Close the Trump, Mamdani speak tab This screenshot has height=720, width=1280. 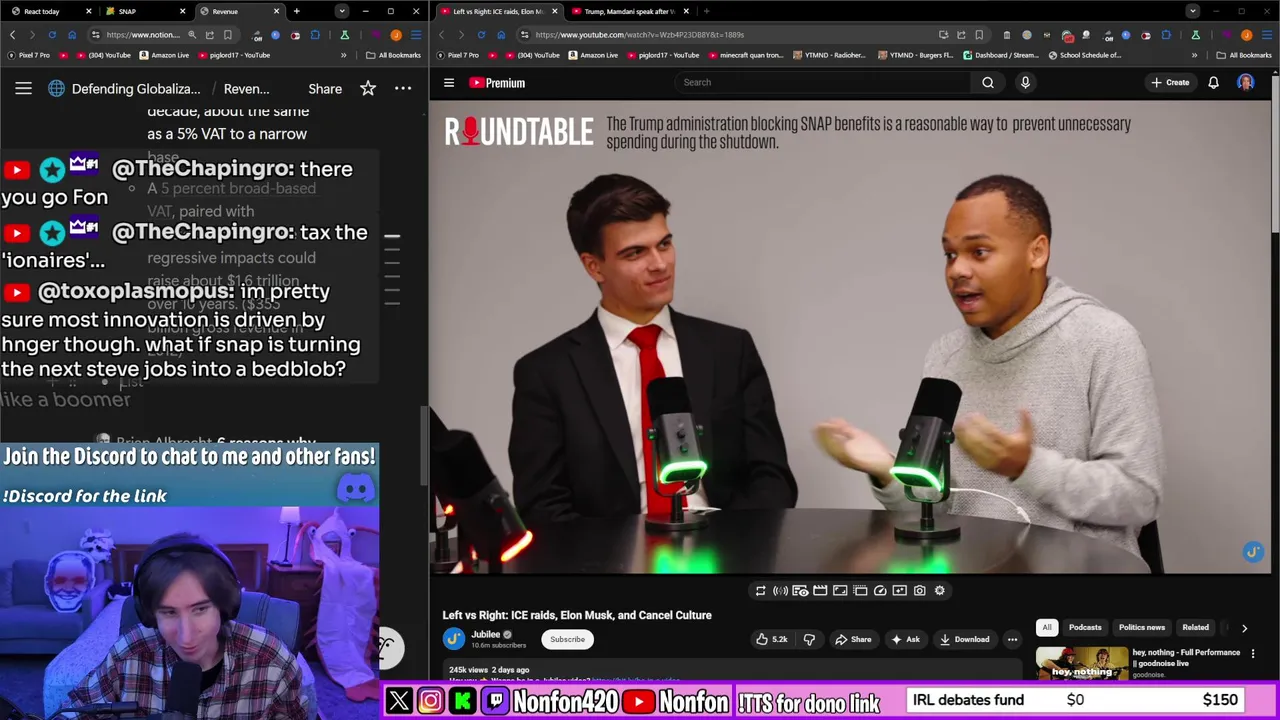point(686,11)
